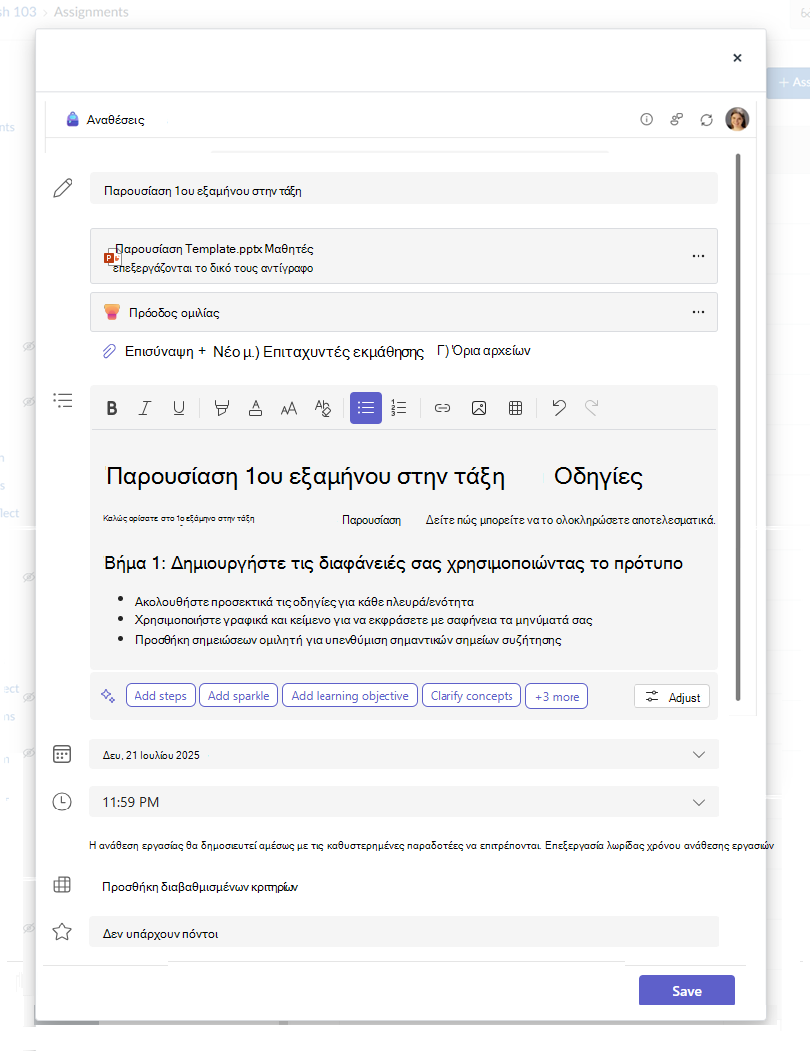The width and height of the screenshot is (810, 1051).
Task: Click the Οδηγίες heading in editor
Action: tap(598, 477)
